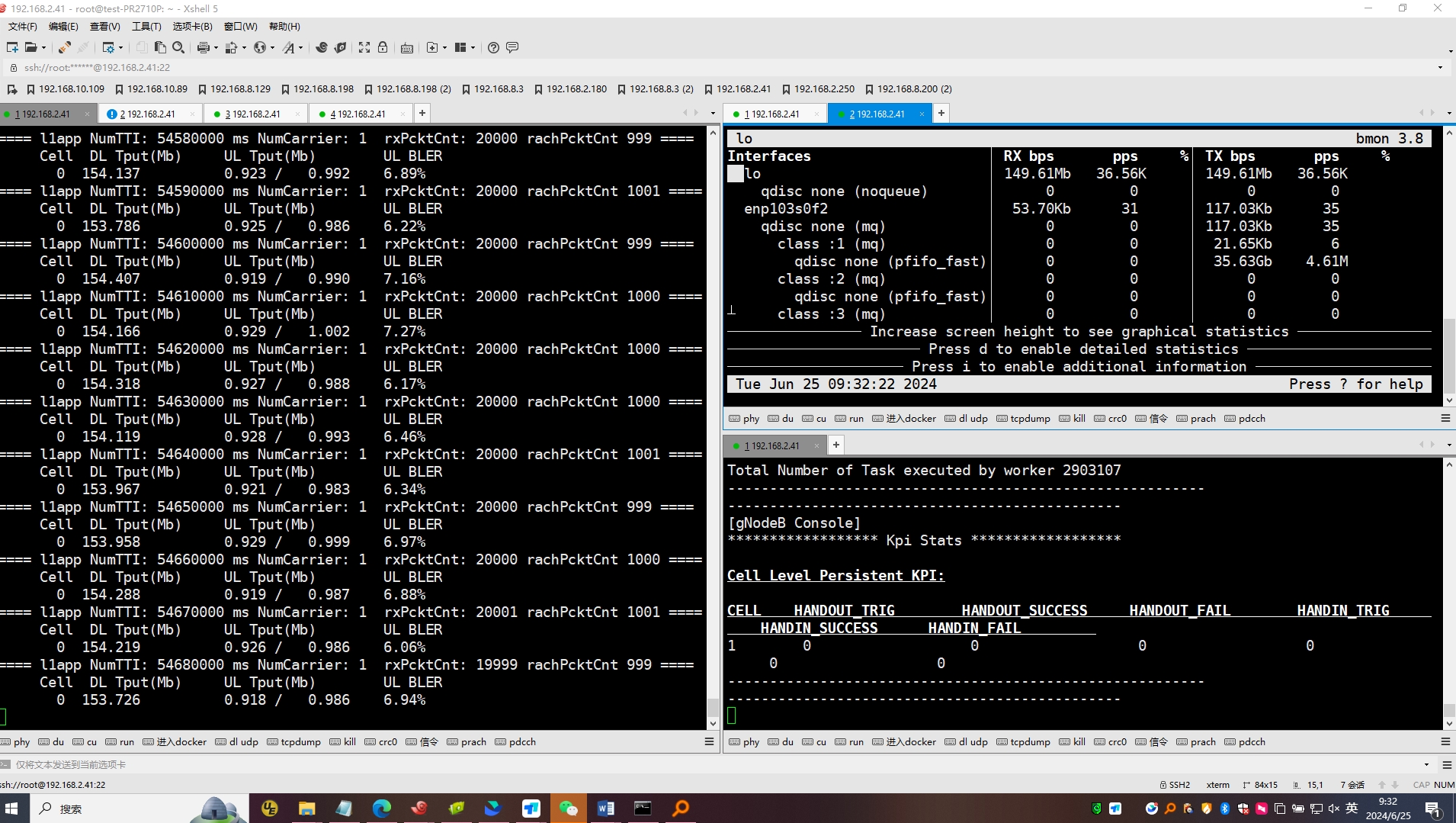Screen dimensions: 1456x823
Task: Click 进入docker quick command in left pane
Action: pos(175,741)
